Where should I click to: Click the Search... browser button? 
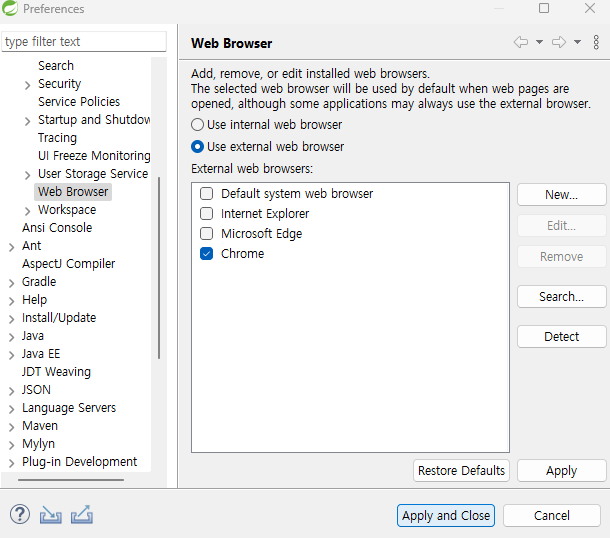point(561,297)
